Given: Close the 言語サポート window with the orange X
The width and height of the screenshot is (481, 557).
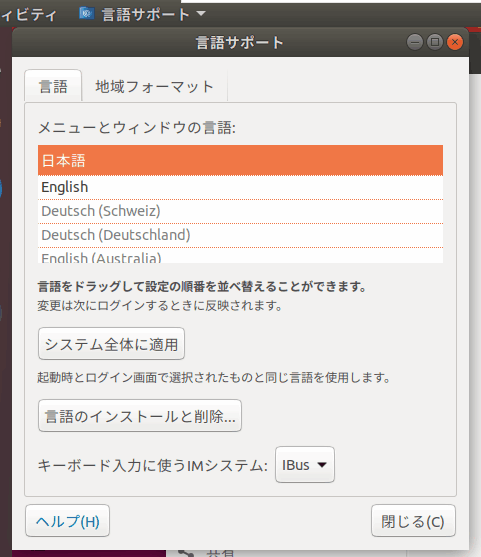Looking at the screenshot, I should click(x=455, y=42).
